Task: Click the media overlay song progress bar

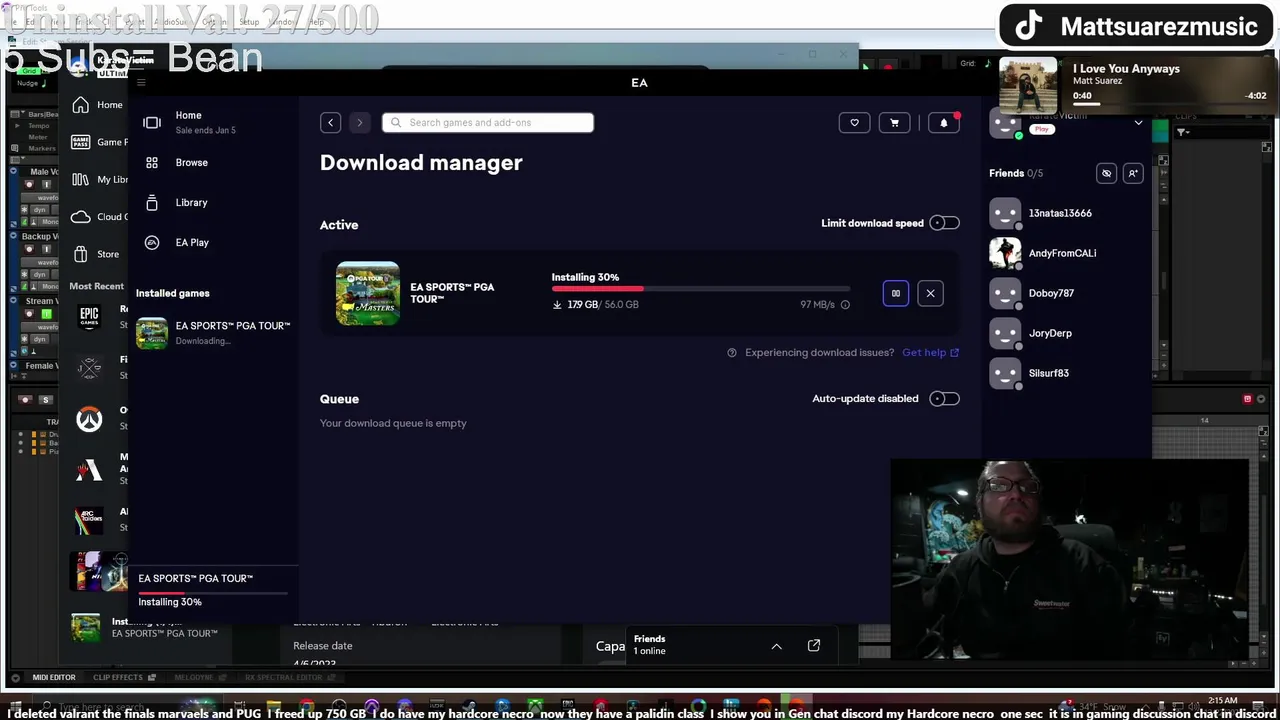Action: tap(1170, 103)
